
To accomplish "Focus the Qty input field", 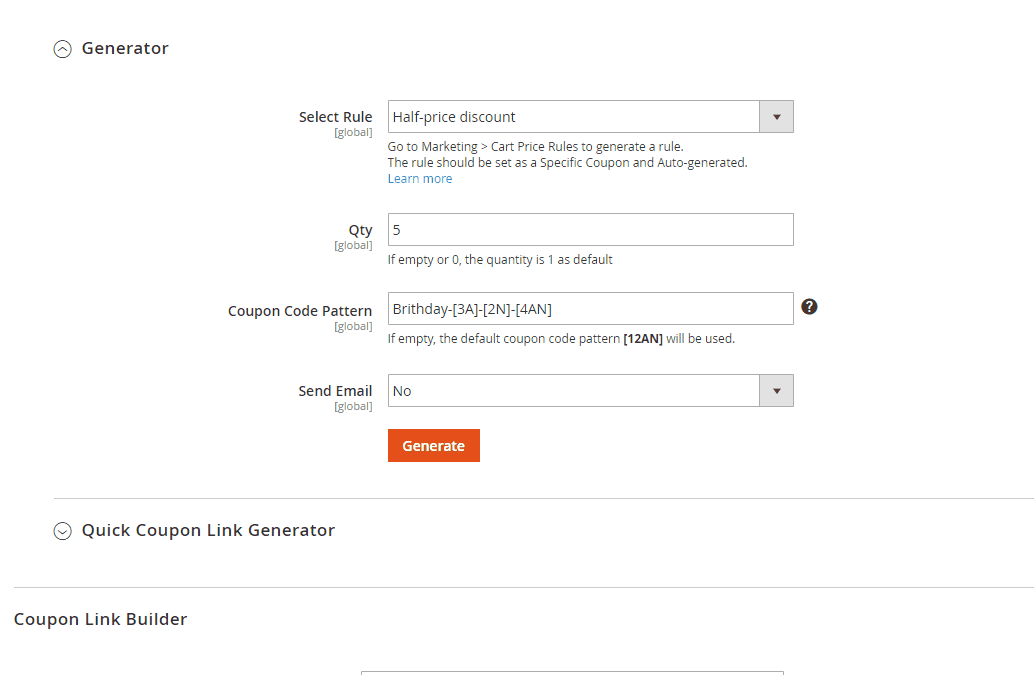I will 590,229.
